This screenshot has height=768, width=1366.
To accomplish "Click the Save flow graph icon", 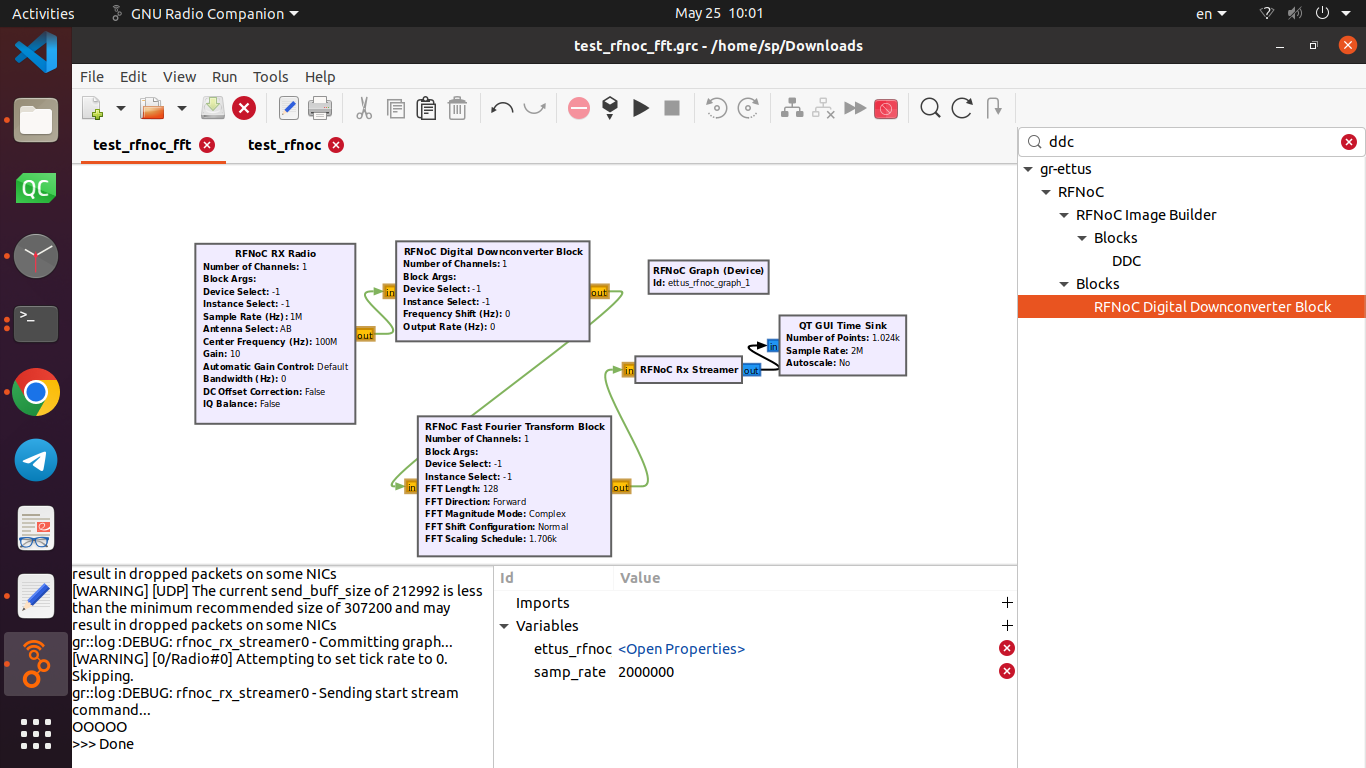I will click(x=212, y=108).
